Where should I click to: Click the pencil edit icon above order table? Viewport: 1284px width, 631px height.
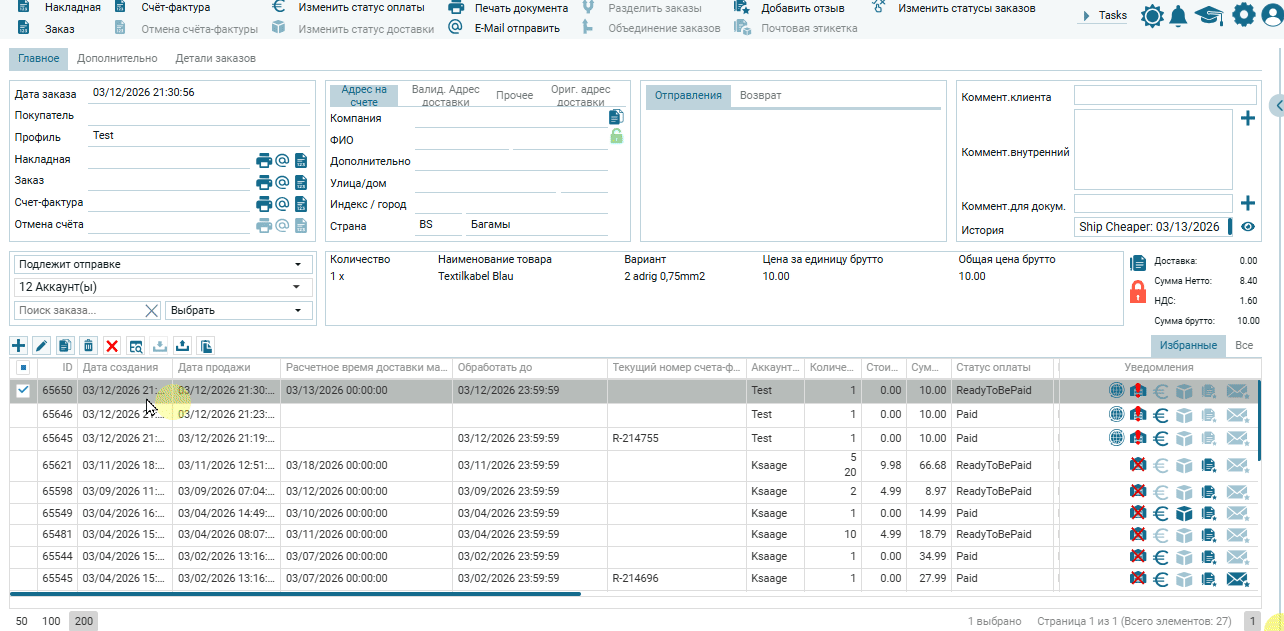pyautogui.click(x=41, y=346)
